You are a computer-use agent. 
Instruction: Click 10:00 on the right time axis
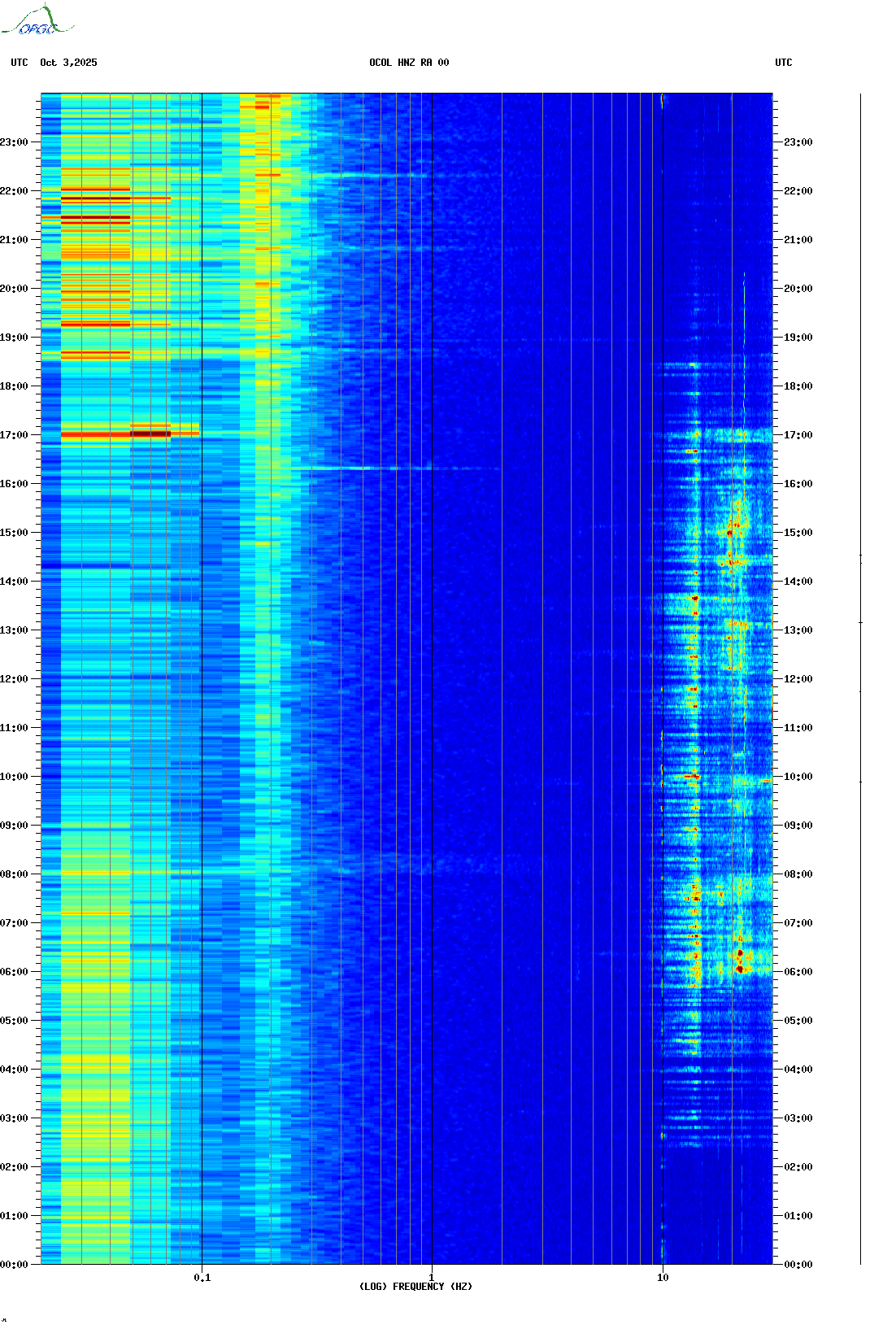(x=798, y=777)
